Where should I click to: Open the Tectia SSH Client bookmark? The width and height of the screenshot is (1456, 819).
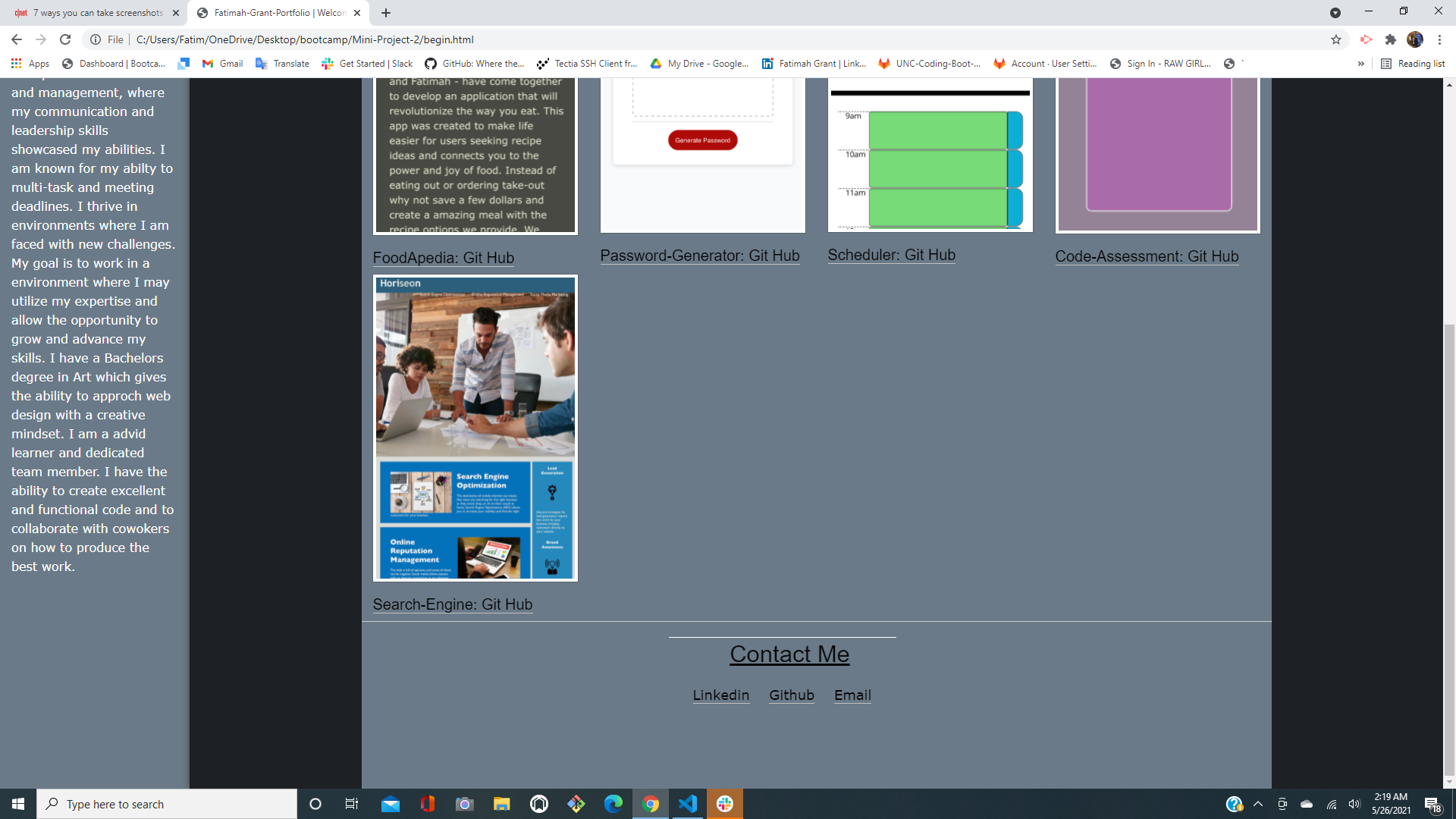(x=587, y=64)
